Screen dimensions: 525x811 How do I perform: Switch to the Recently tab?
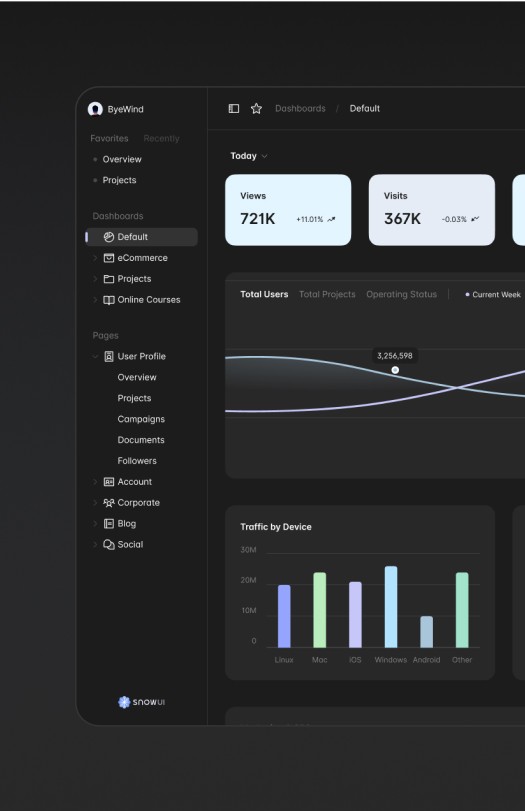[x=161, y=139]
